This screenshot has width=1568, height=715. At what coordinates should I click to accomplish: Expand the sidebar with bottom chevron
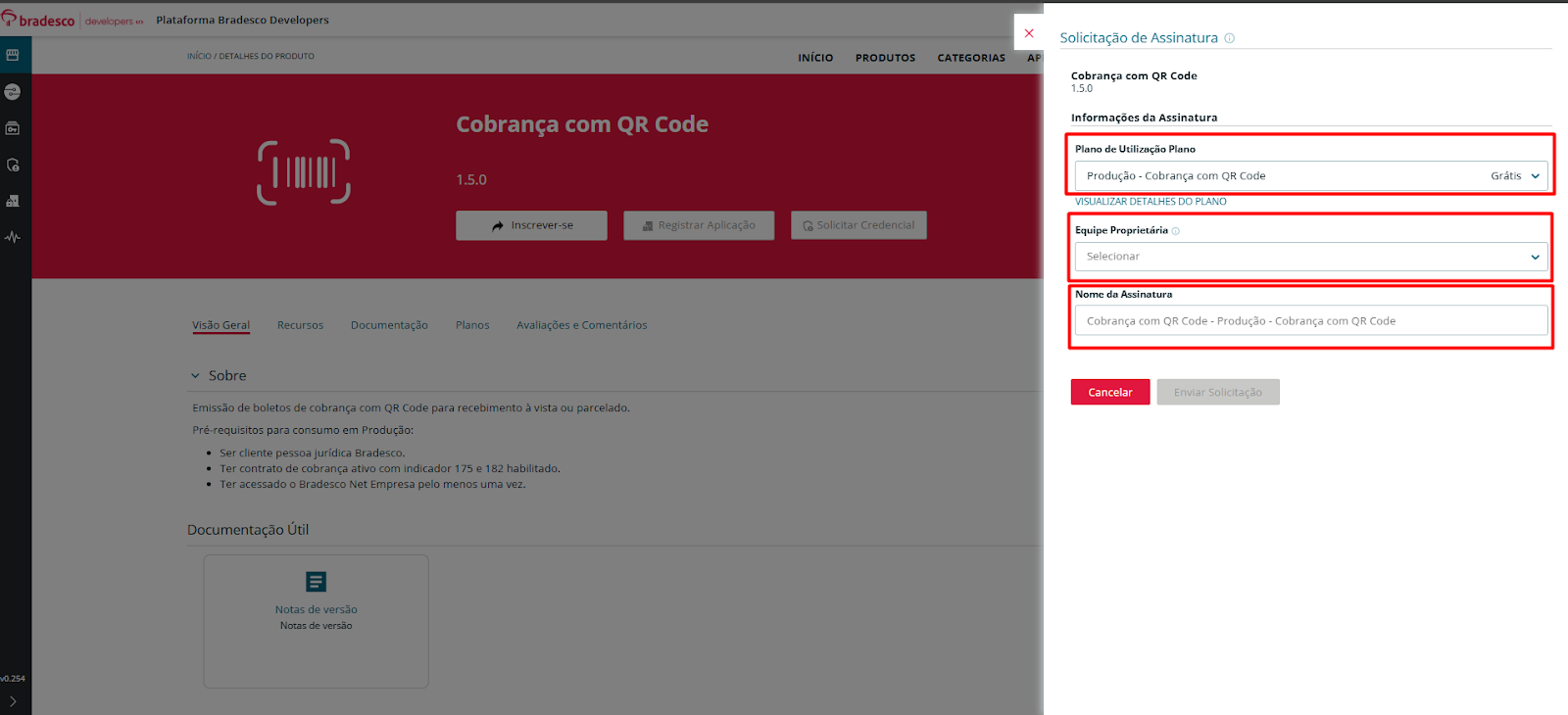coord(13,701)
